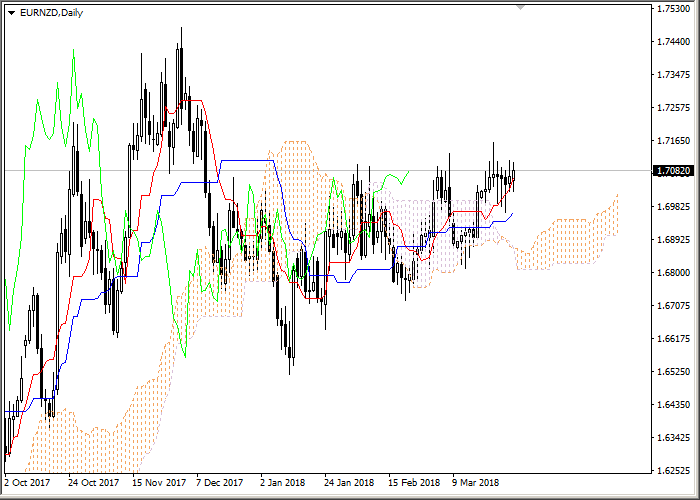The image size is (700, 500).
Task: Click the 1.62525 price scale value
Action: coord(674,471)
